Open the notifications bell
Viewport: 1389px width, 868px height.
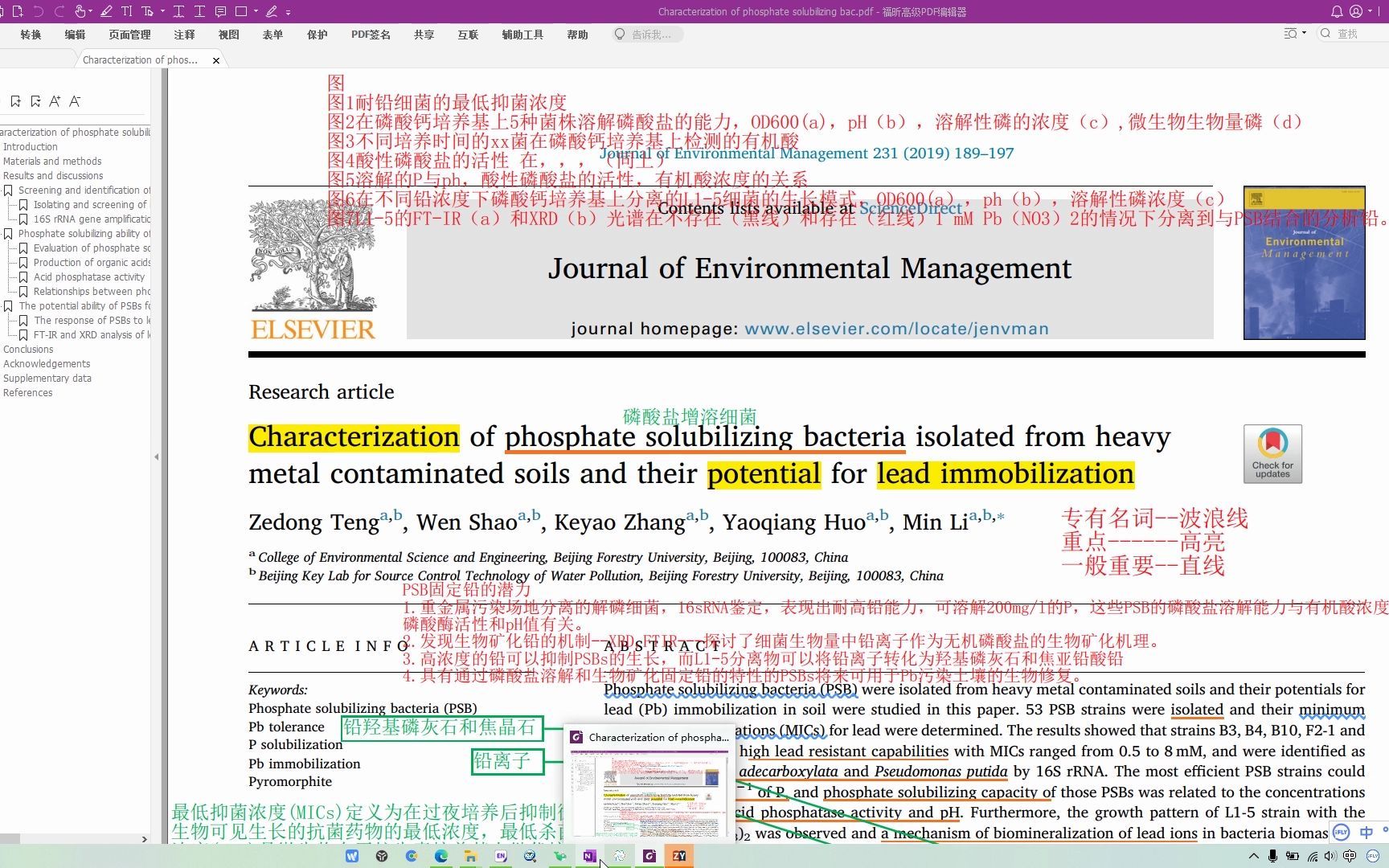(x=1337, y=11)
